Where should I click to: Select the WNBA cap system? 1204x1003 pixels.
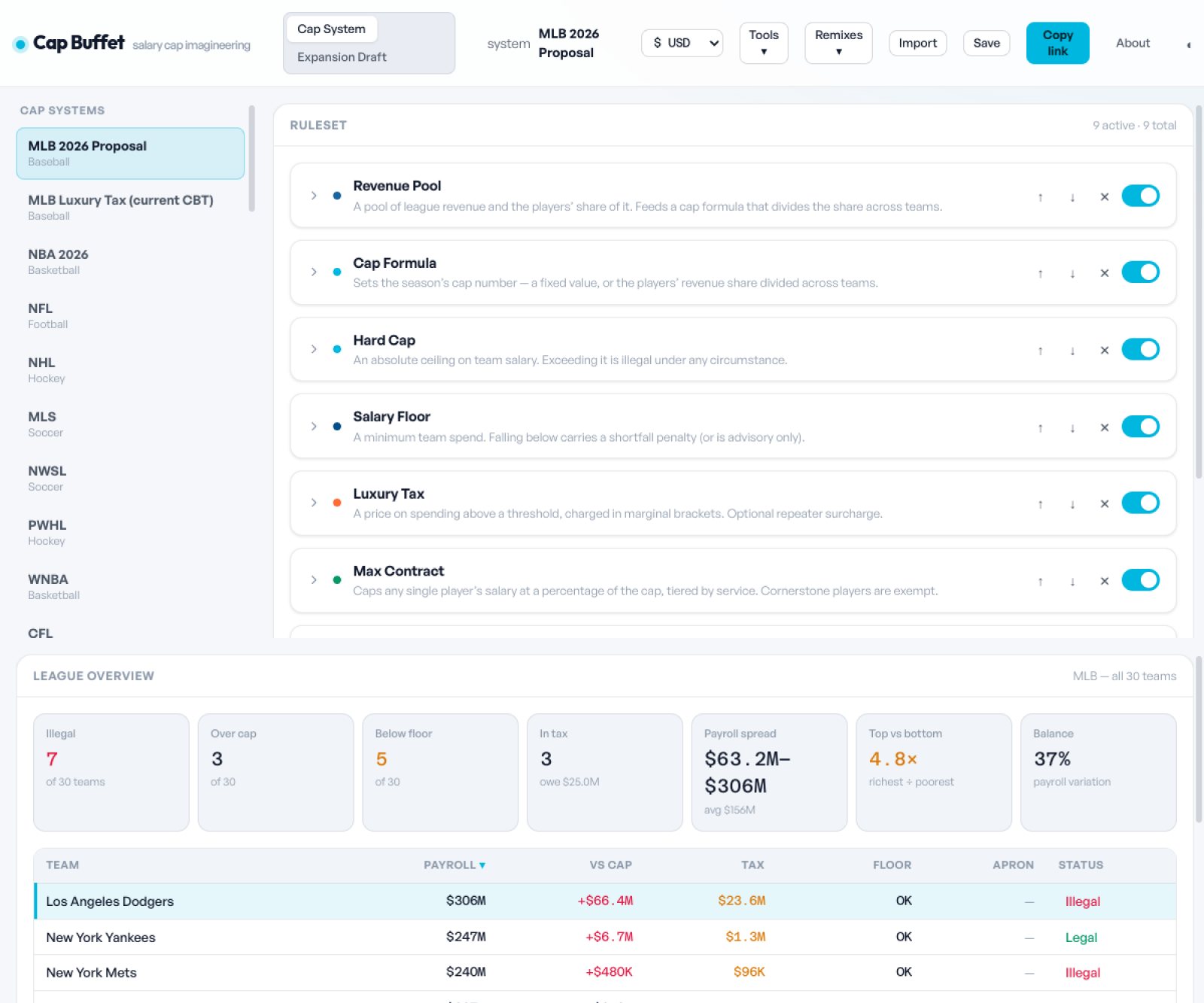130,587
